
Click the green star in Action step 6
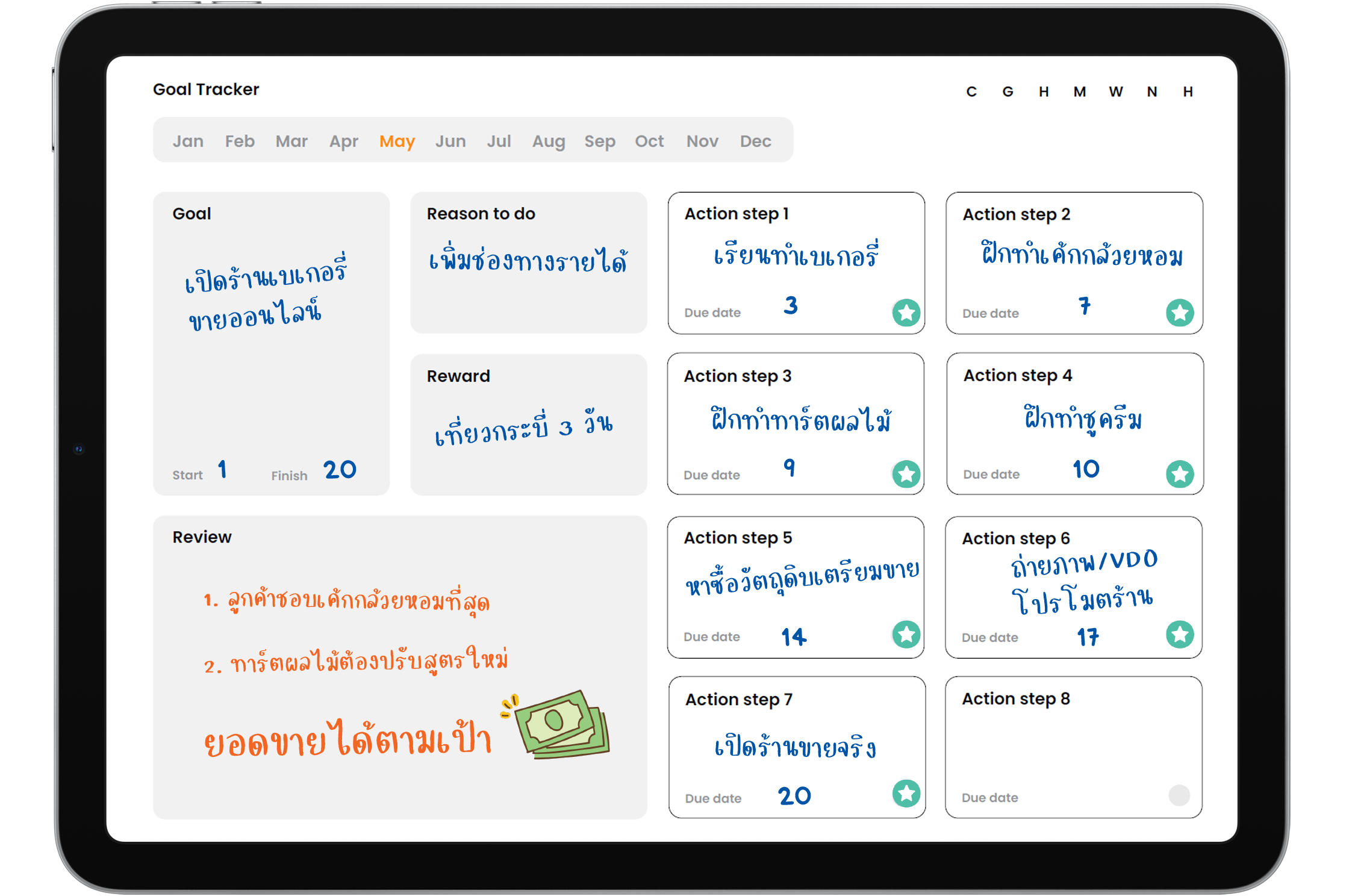(1179, 634)
